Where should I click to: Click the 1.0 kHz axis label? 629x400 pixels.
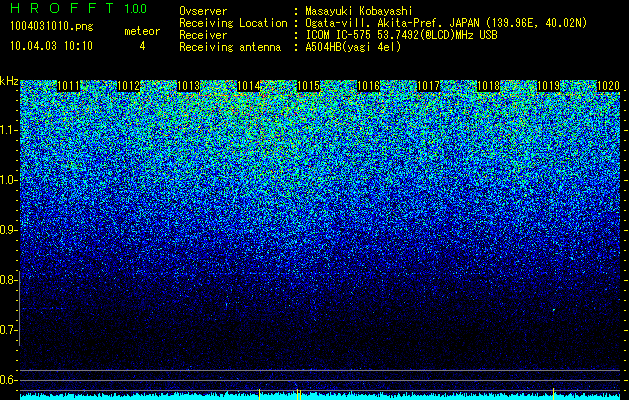point(8,180)
